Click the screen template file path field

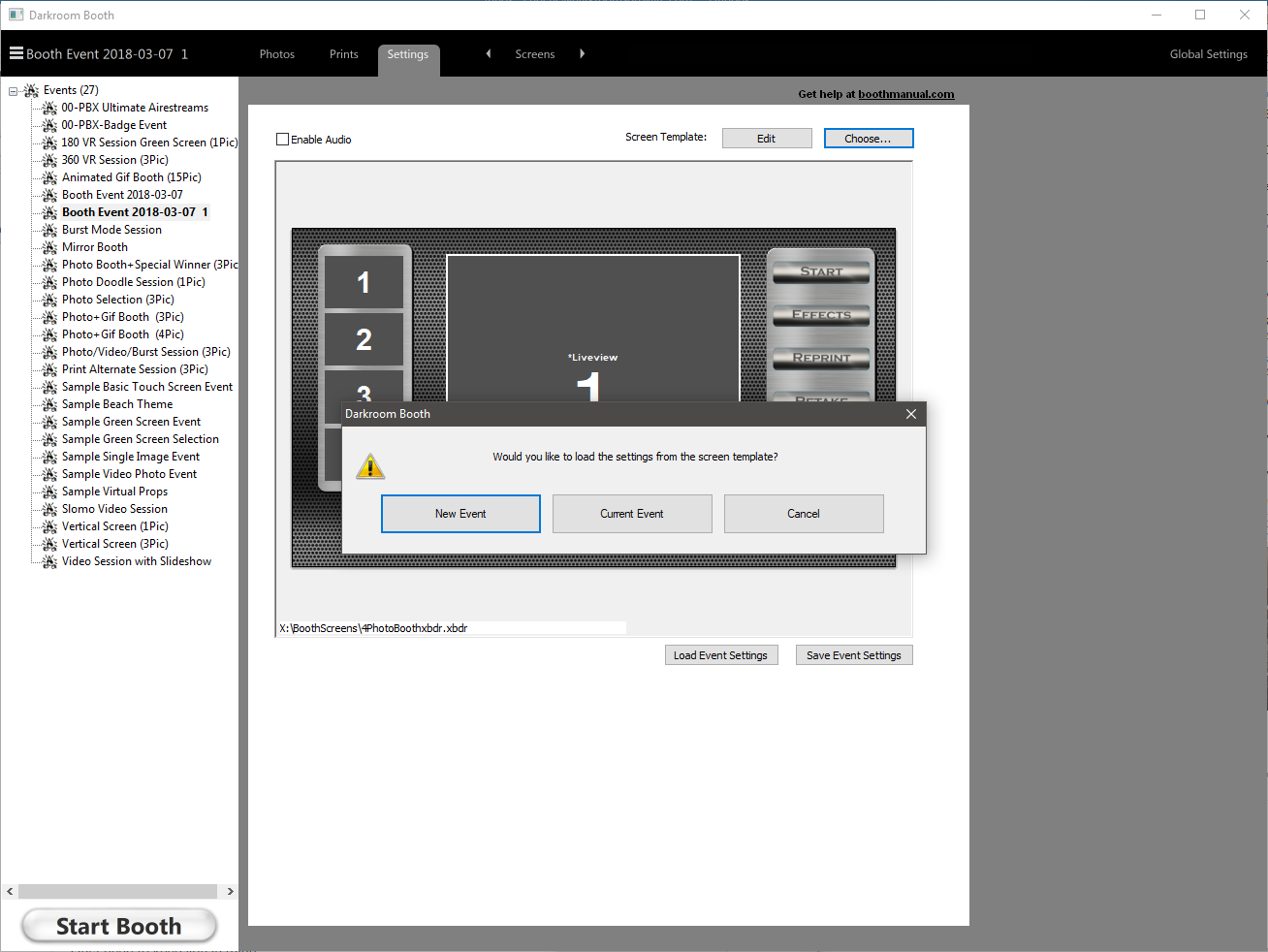(x=452, y=628)
